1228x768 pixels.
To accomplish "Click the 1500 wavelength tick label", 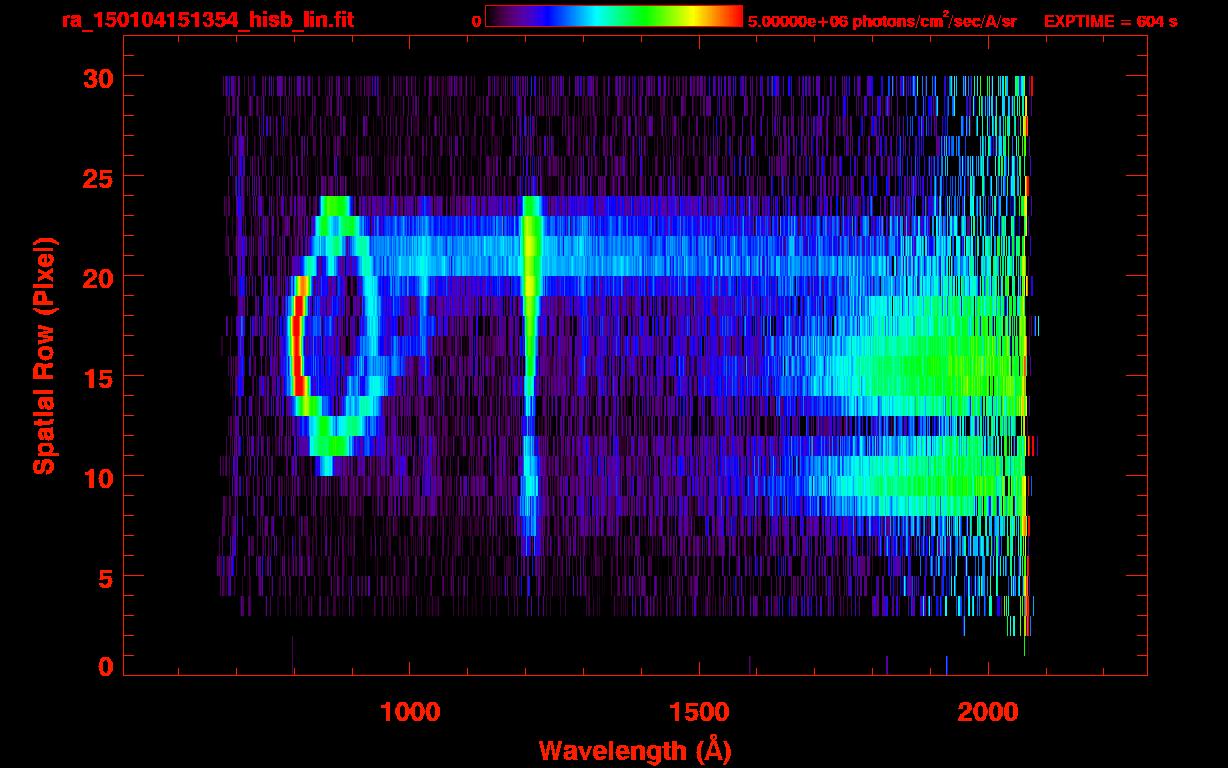I will click(699, 711).
